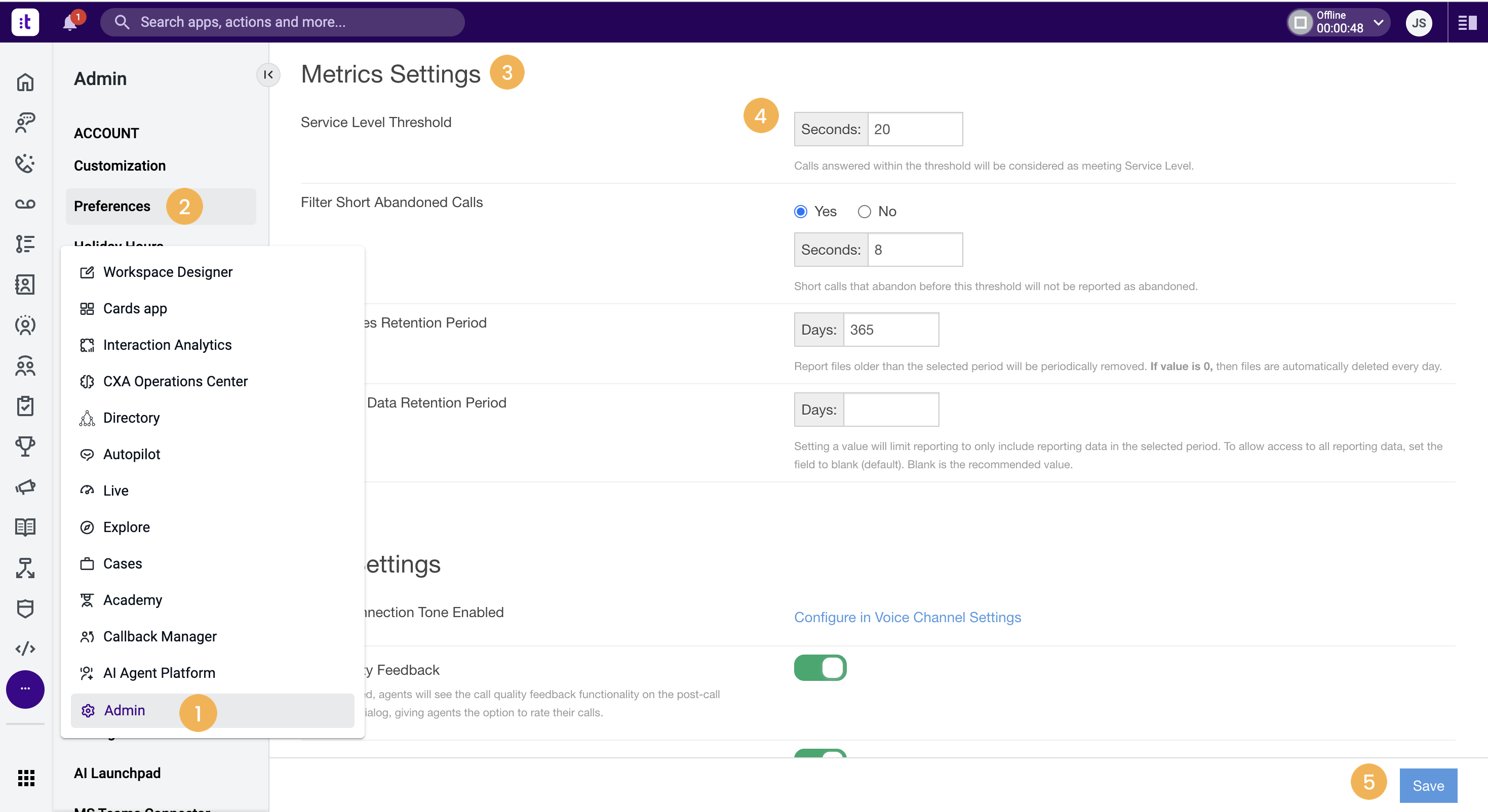Open Explore from apps menu
Viewport: 1488px width, 812px height.
pyautogui.click(x=212, y=526)
